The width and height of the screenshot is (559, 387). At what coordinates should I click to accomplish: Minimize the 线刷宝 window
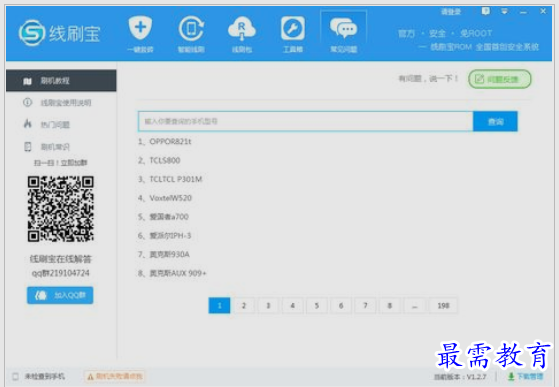click(523, 12)
